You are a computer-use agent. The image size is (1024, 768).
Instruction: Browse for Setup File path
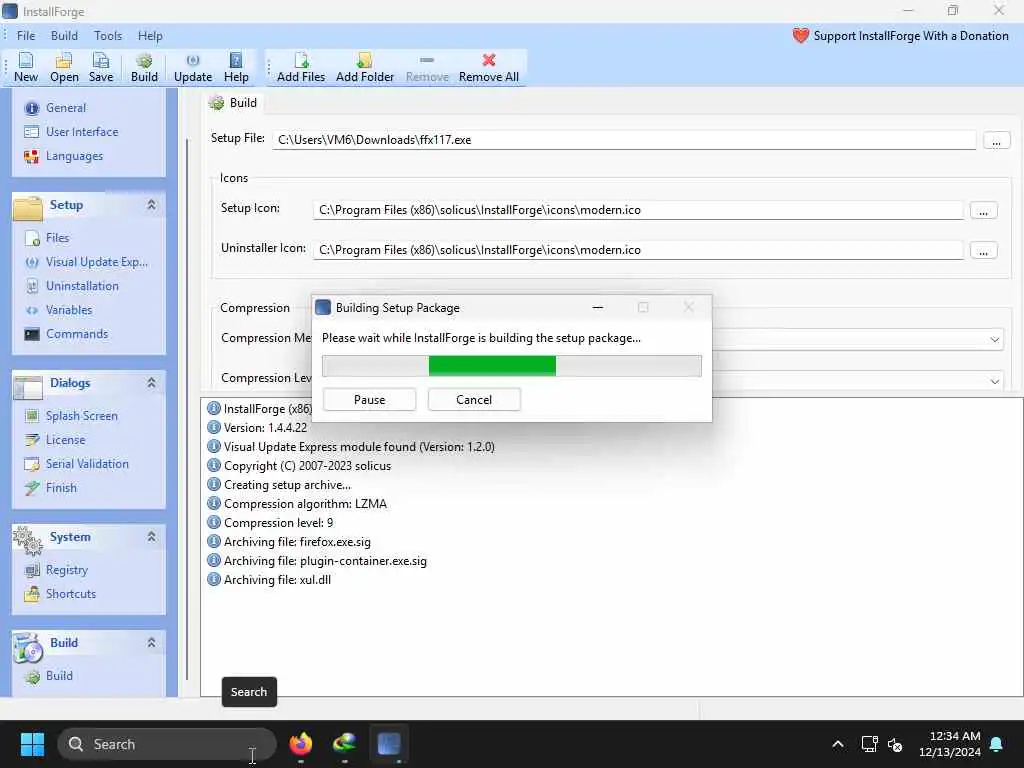tap(996, 140)
